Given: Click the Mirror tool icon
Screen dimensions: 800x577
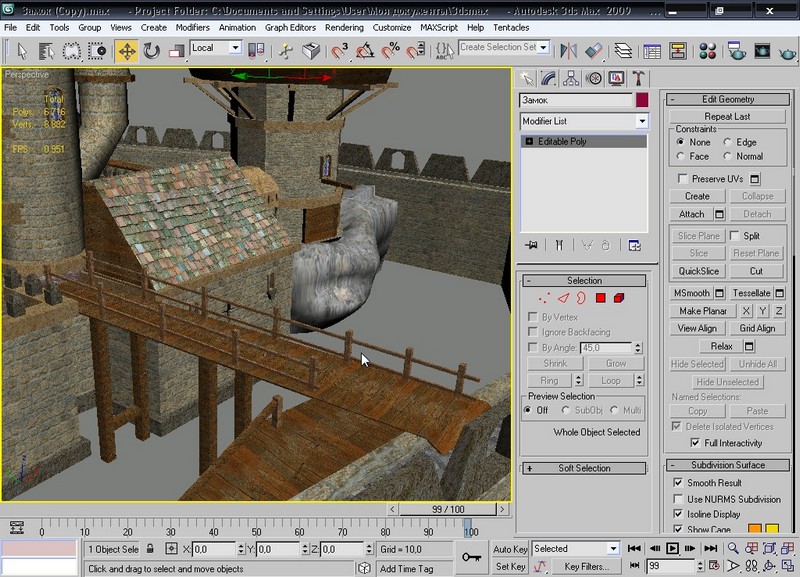Looking at the screenshot, I should pos(569,49).
